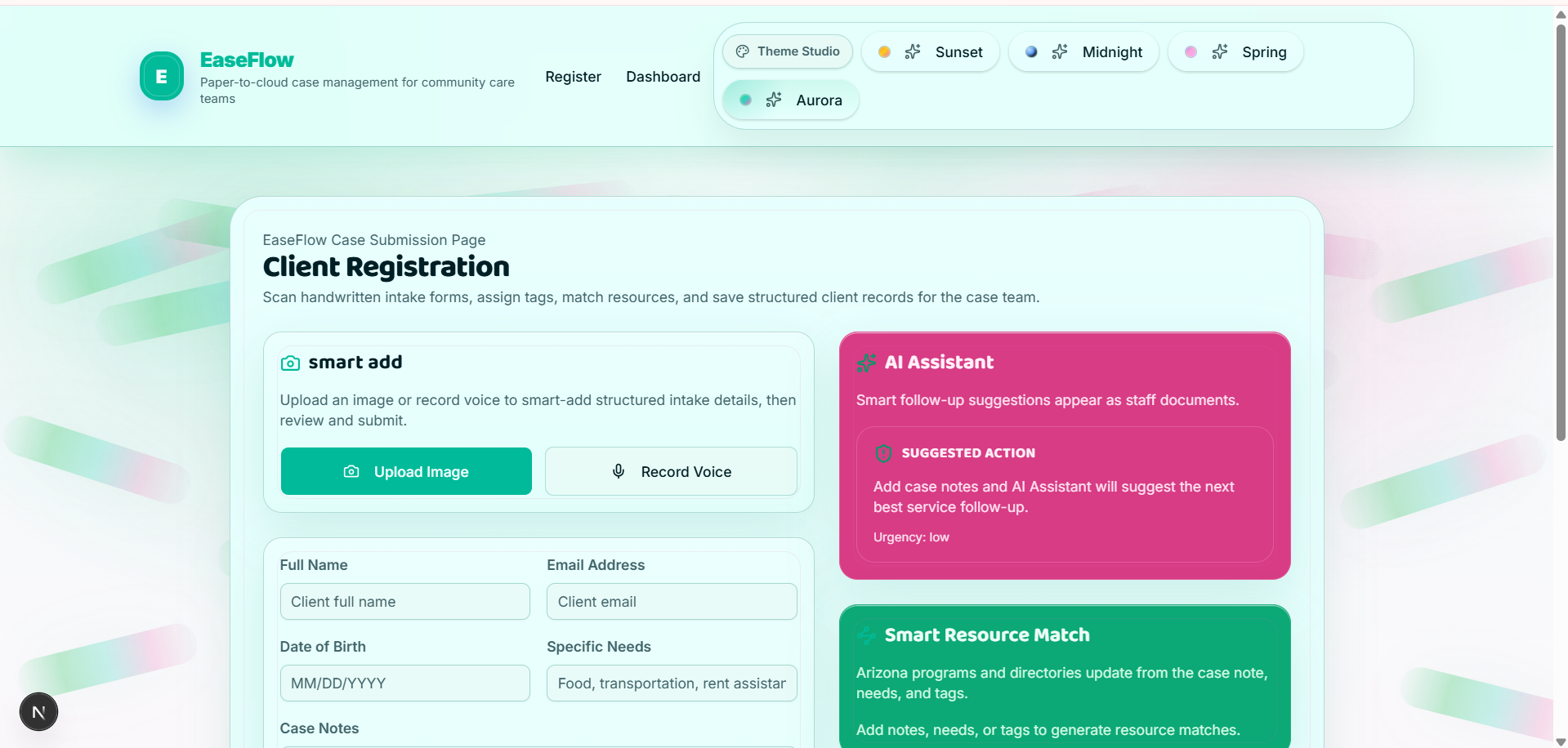Click "Smart follow-up suggestions appear" text
This screenshot has width=1568, height=748.
(x=1048, y=400)
